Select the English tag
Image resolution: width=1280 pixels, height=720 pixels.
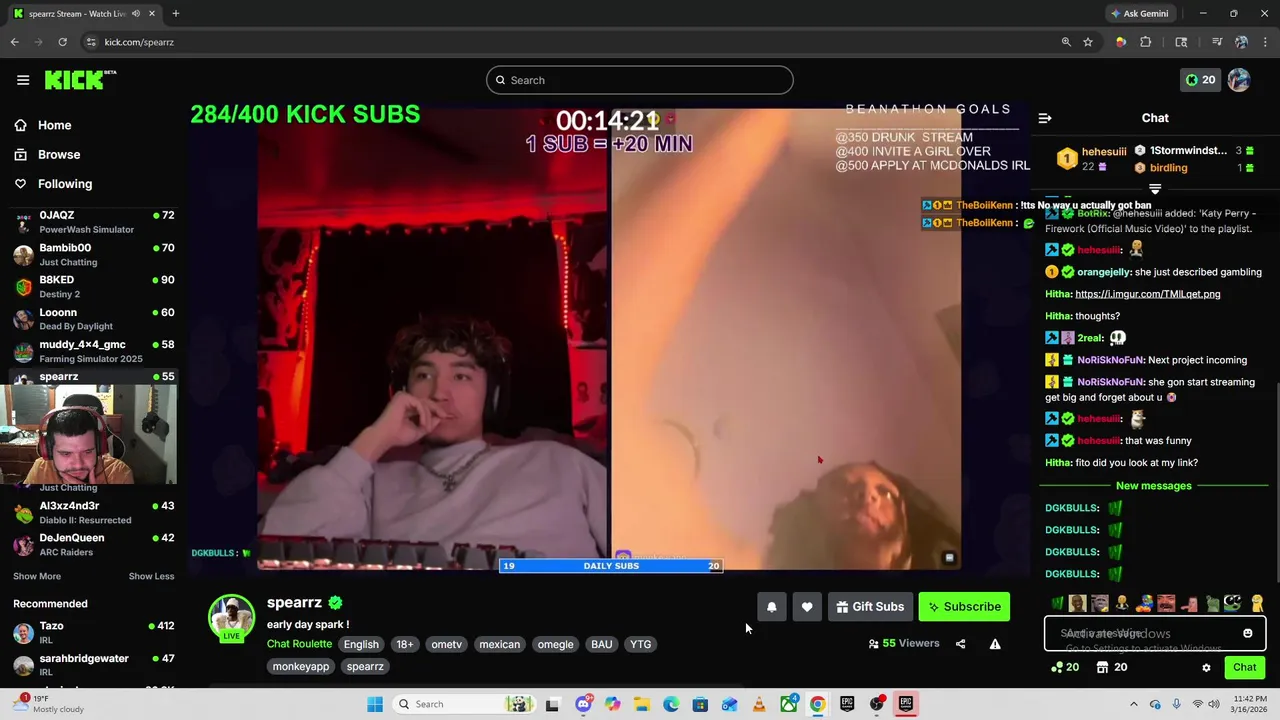click(361, 644)
